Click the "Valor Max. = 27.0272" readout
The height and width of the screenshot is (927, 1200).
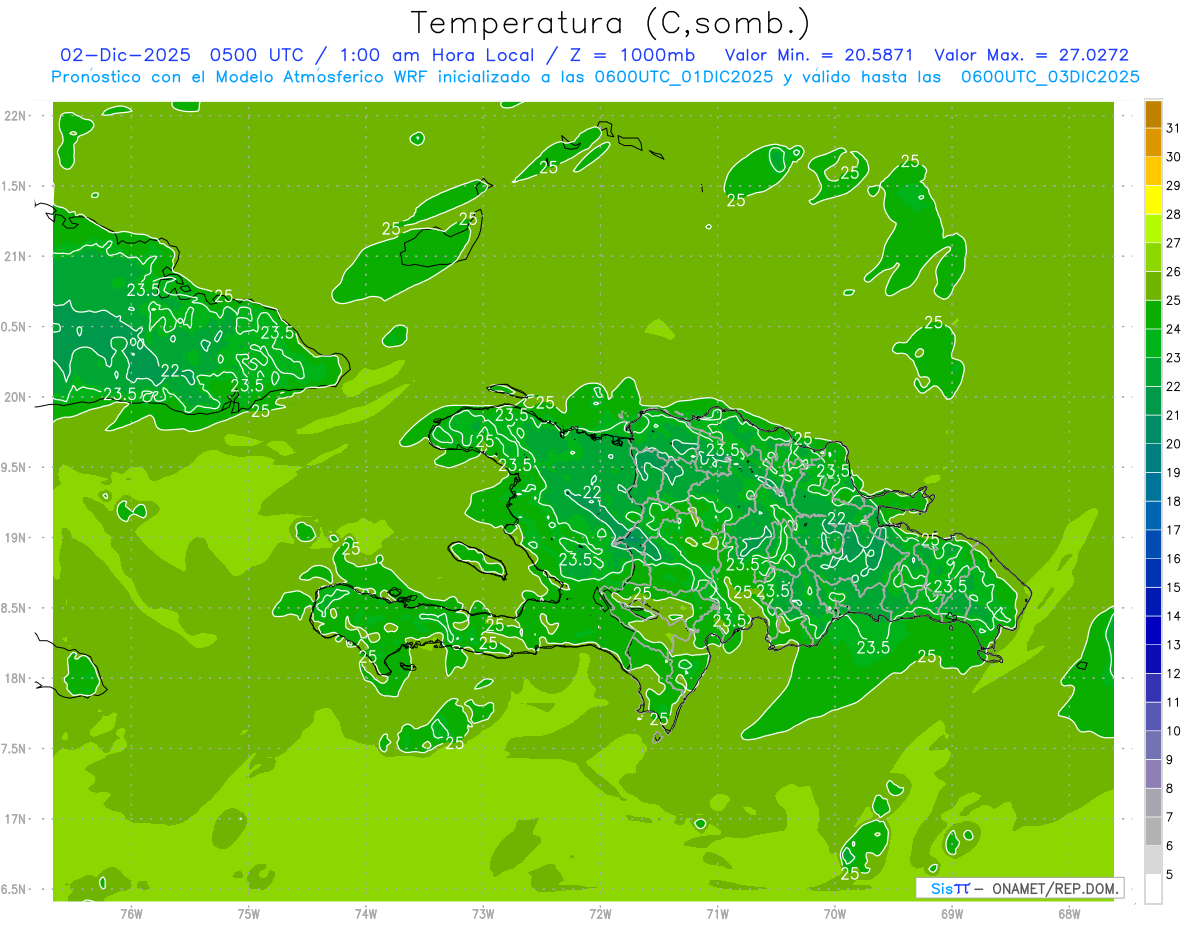(1031, 55)
